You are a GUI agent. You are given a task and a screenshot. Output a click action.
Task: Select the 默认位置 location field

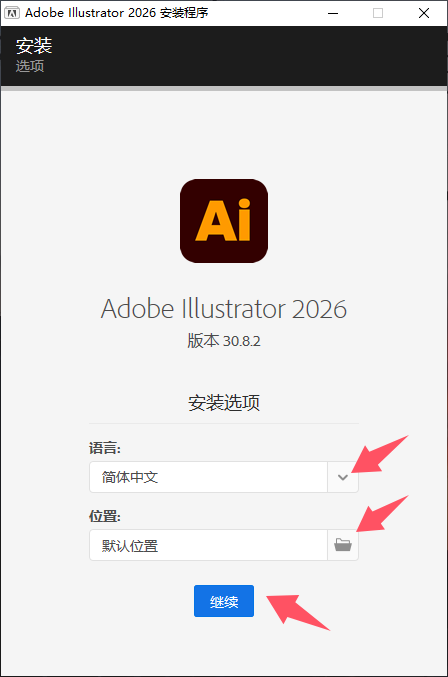[208, 545]
